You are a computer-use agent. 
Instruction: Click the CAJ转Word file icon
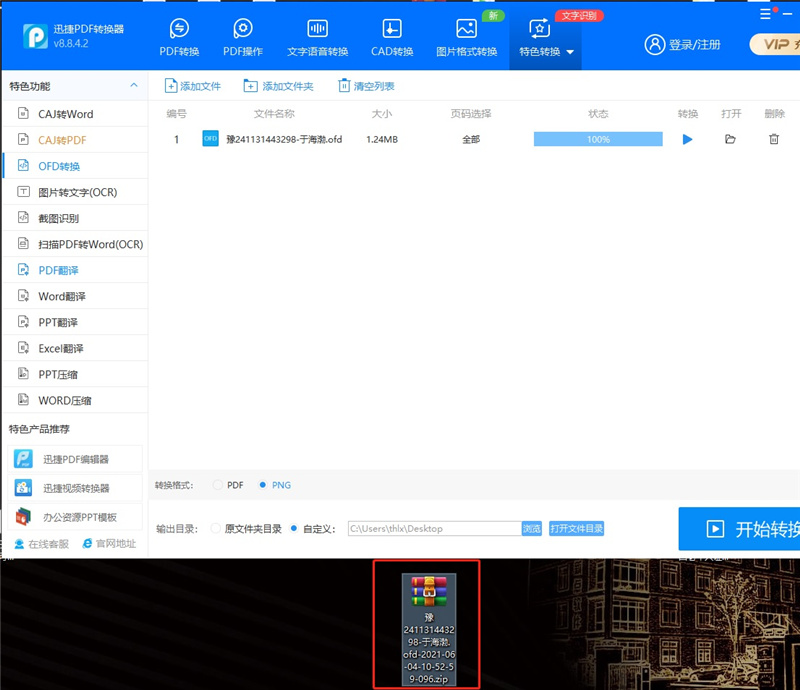[23, 113]
